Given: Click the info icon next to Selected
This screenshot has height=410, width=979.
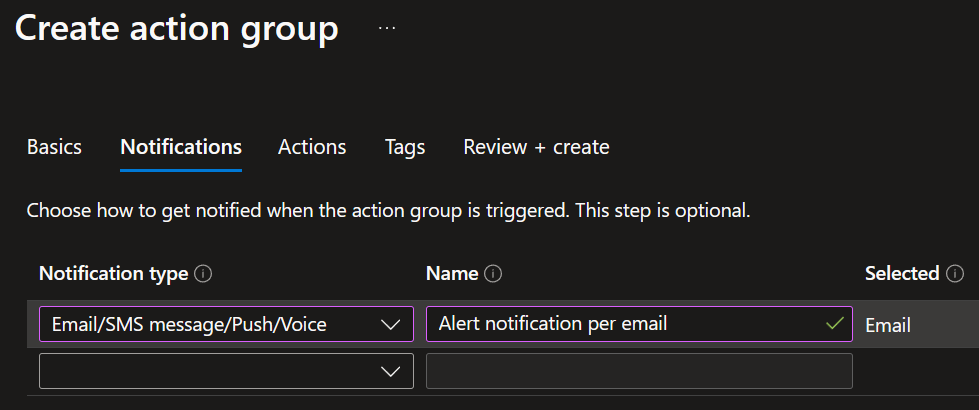Looking at the screenshot, I should (955, 274).
